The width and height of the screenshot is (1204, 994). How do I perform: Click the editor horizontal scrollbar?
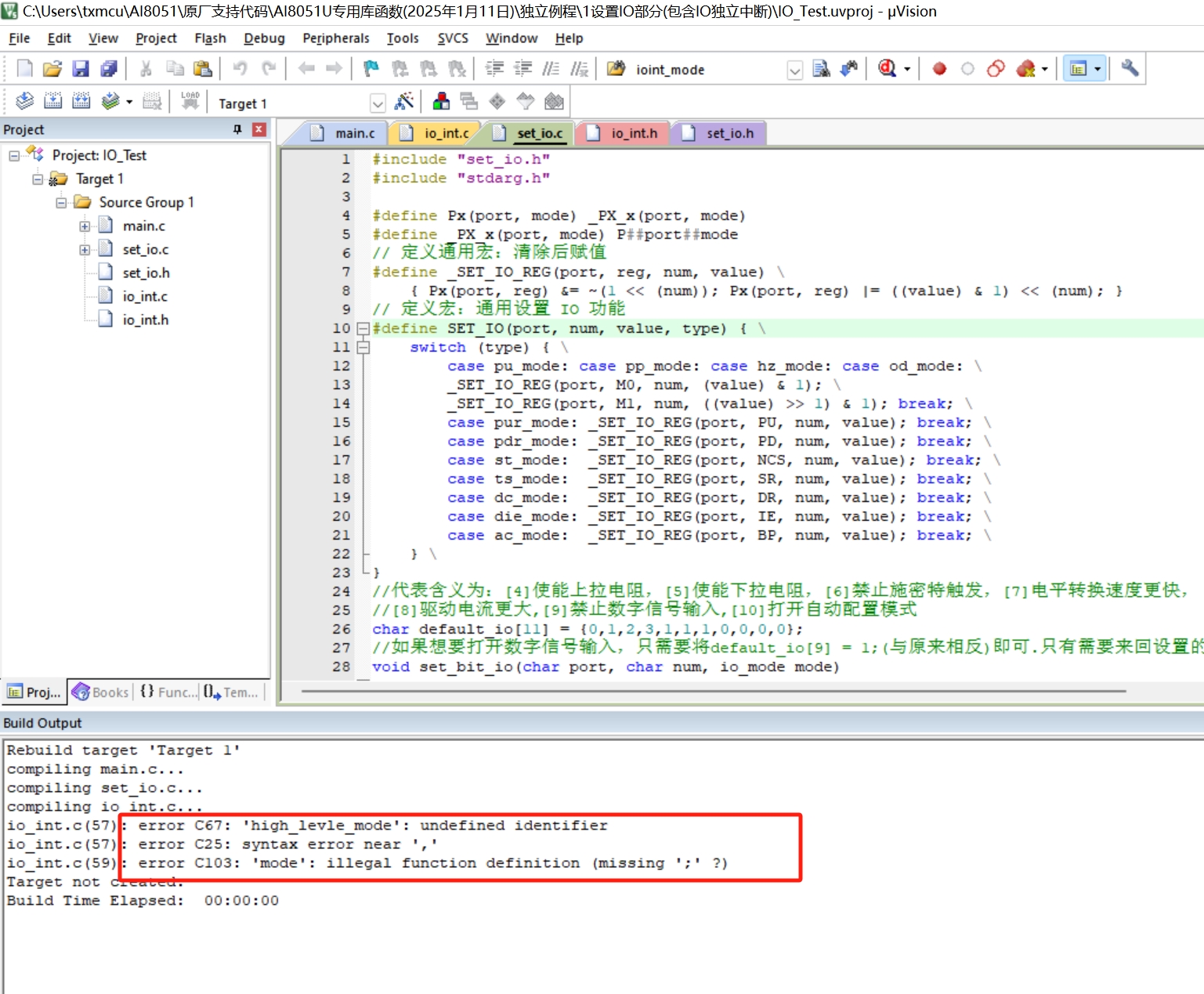click(x=713, y=691)
